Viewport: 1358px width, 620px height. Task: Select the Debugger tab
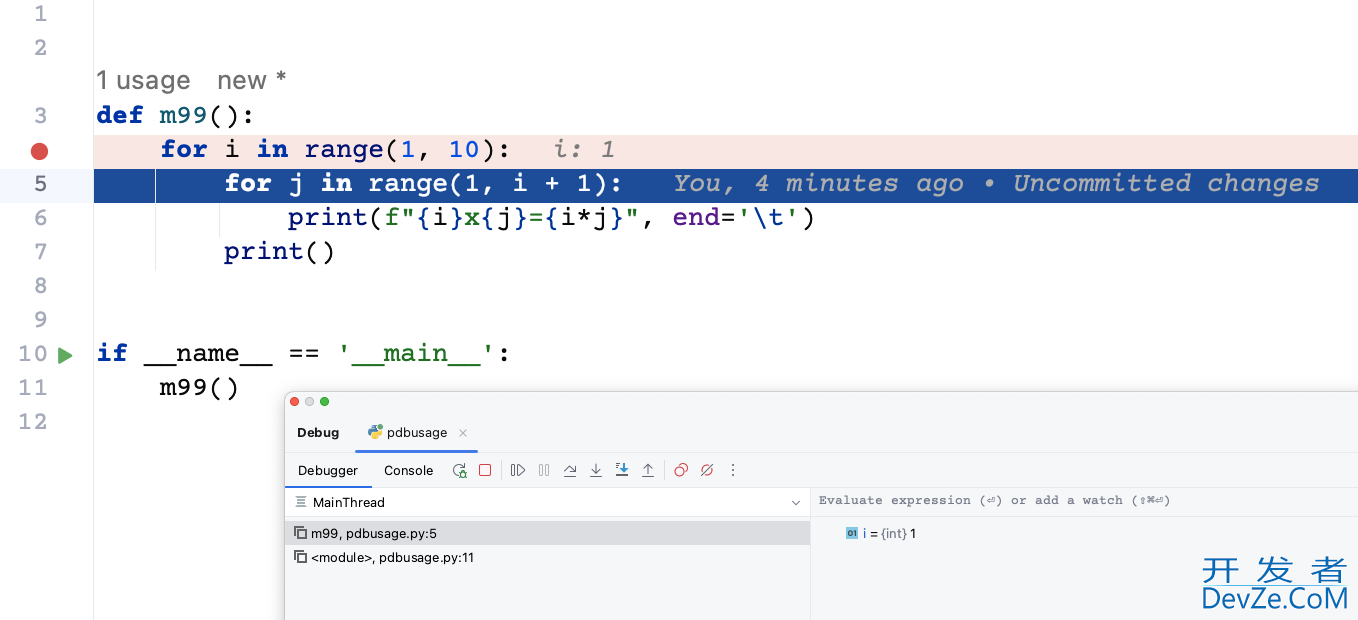[x=328, y=470]
